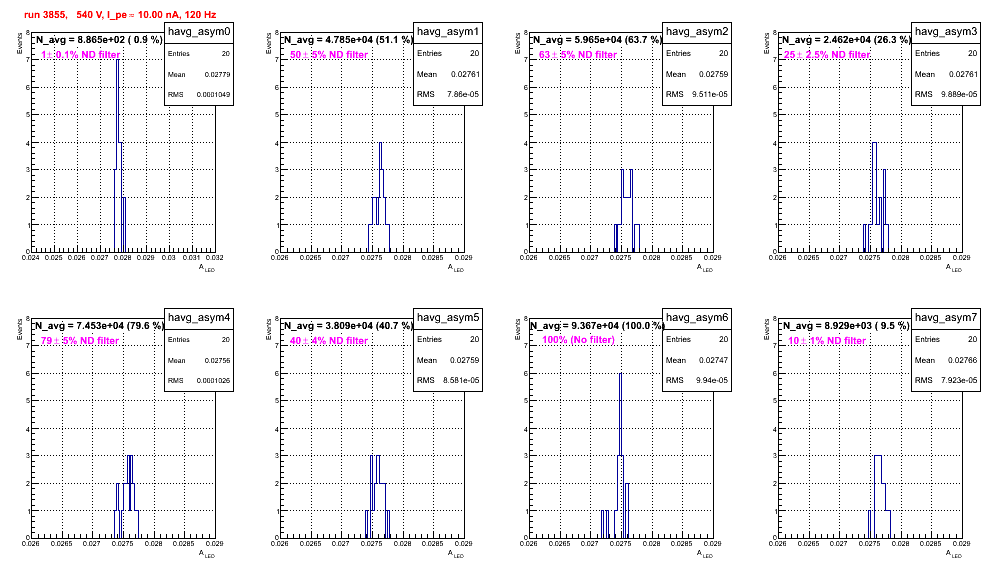Click the Events y-axis title of havg_asym1
Image resolution: width=996 pixels, height=572 pixels.
[269, 43]
